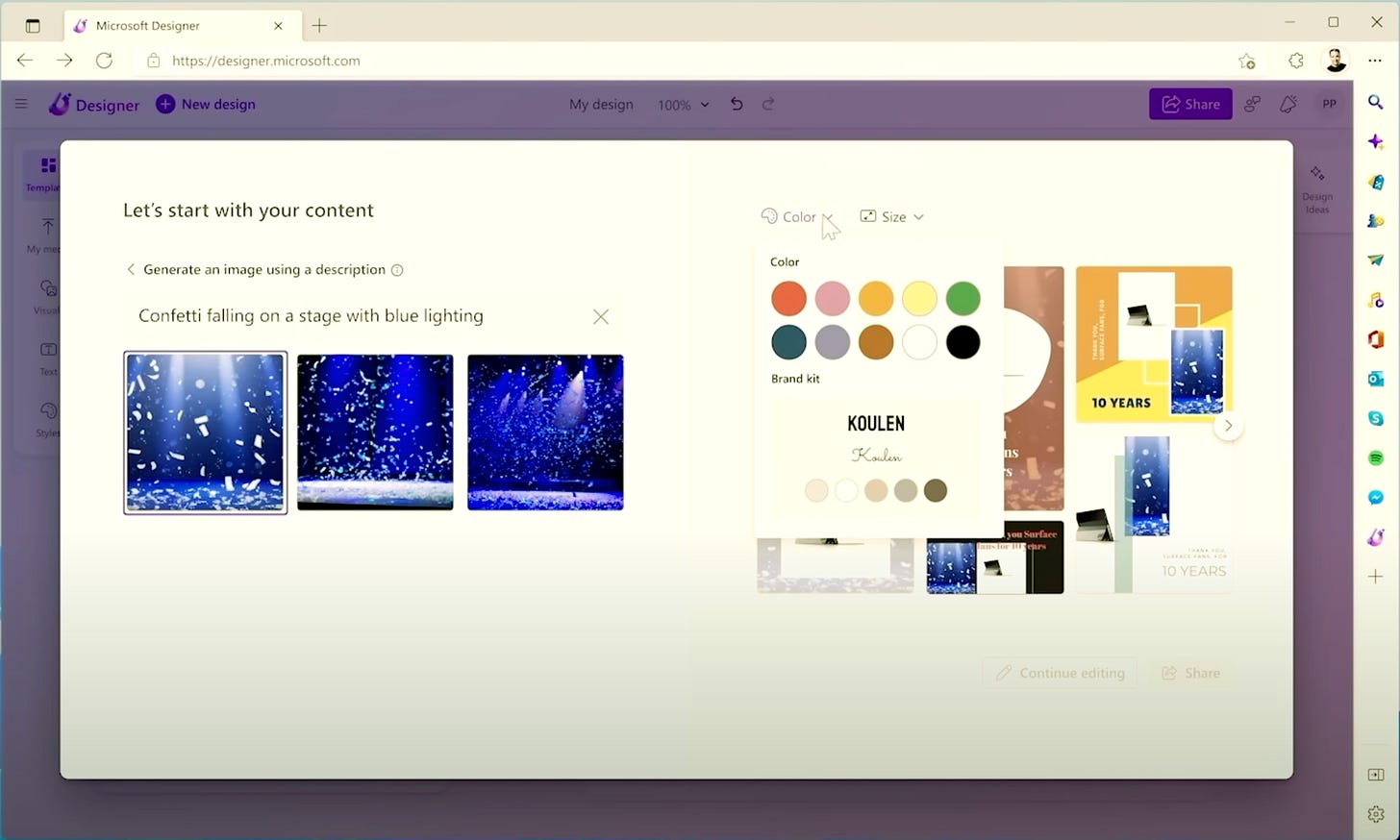Open the 100% zoom dropdown
The height and width of the screenshot is (840, 1400).
click(684, 105)
